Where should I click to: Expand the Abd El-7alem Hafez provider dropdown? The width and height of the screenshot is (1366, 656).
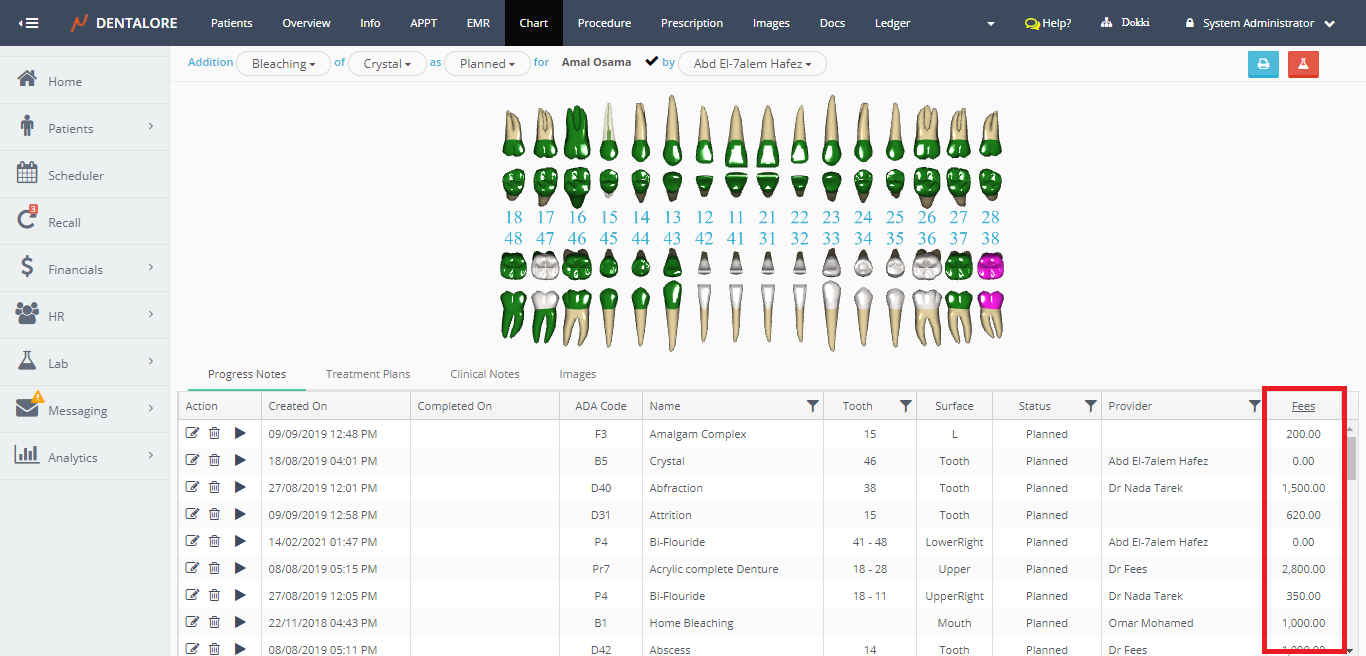pos(752,64)
